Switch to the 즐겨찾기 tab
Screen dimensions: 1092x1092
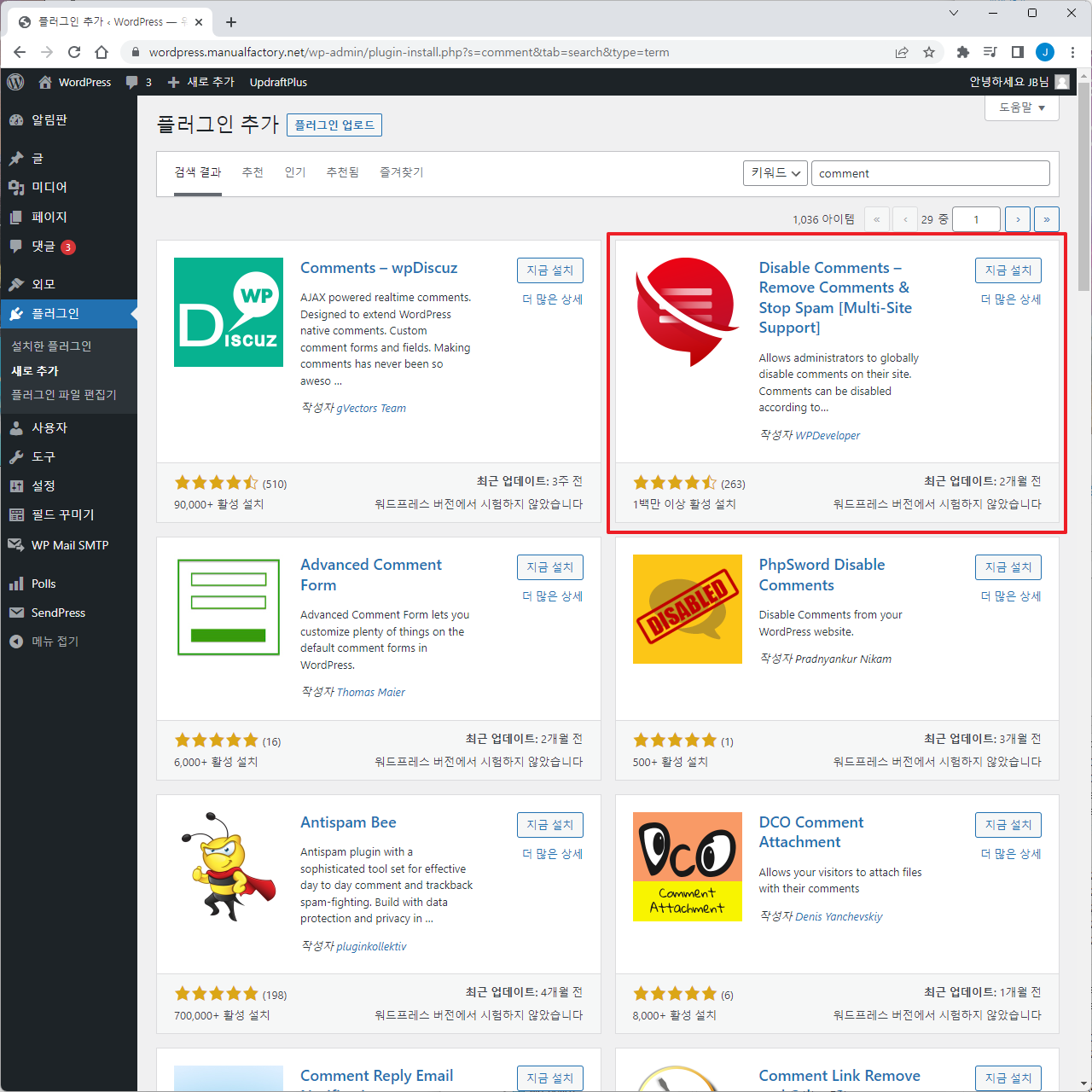(x=401, y=172)
